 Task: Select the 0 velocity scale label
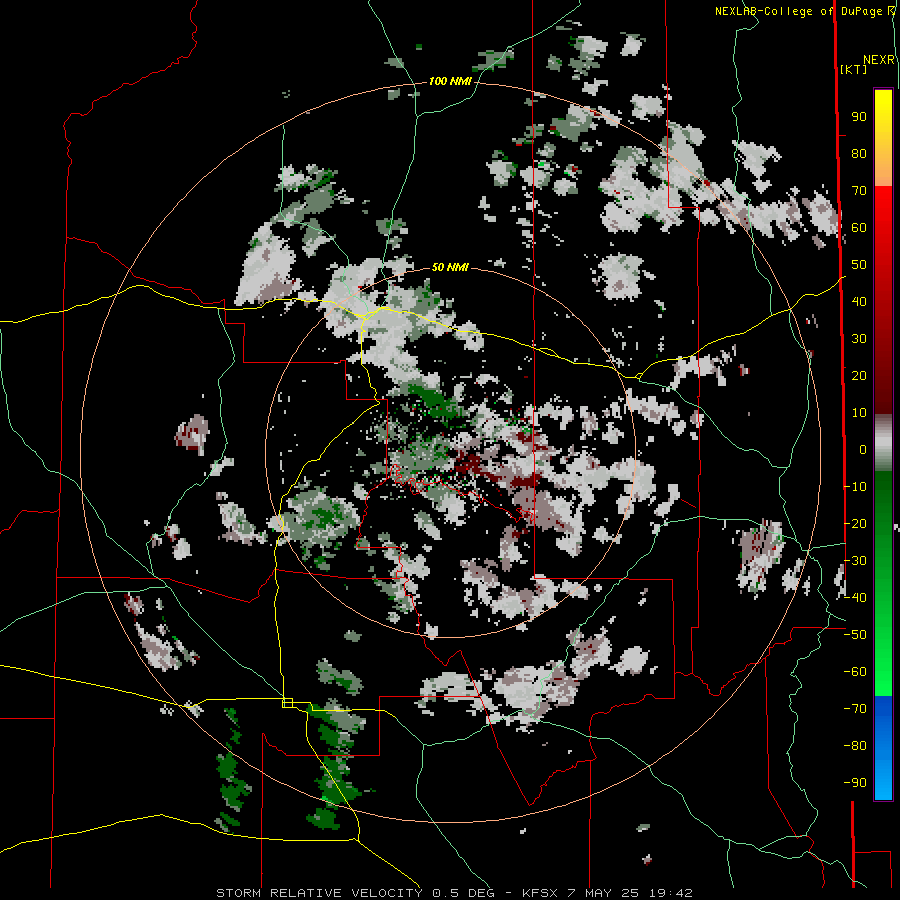coord(863,450)
